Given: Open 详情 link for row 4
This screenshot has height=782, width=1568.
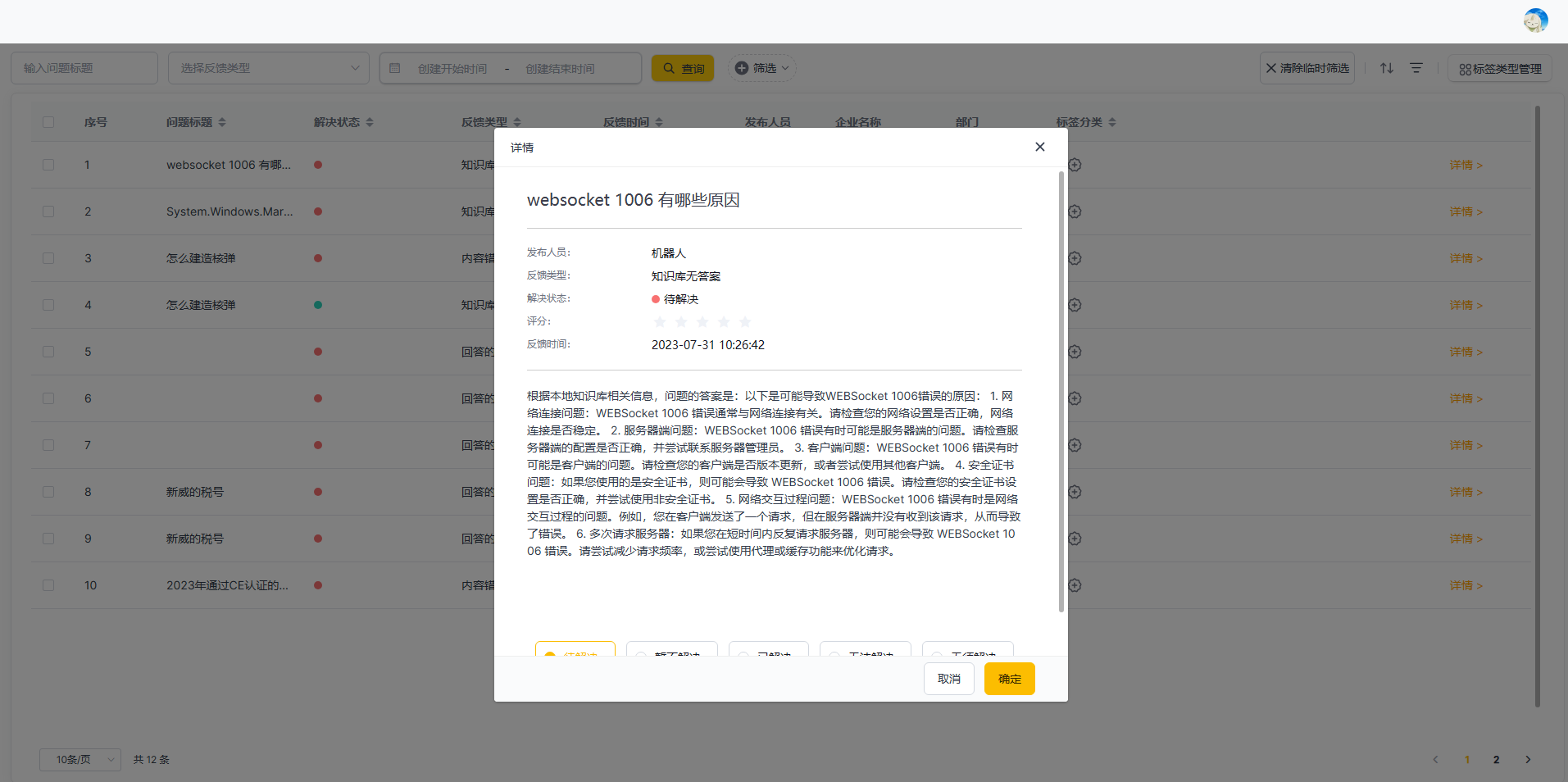Looking at the screenshot, I should (1466, 305).
